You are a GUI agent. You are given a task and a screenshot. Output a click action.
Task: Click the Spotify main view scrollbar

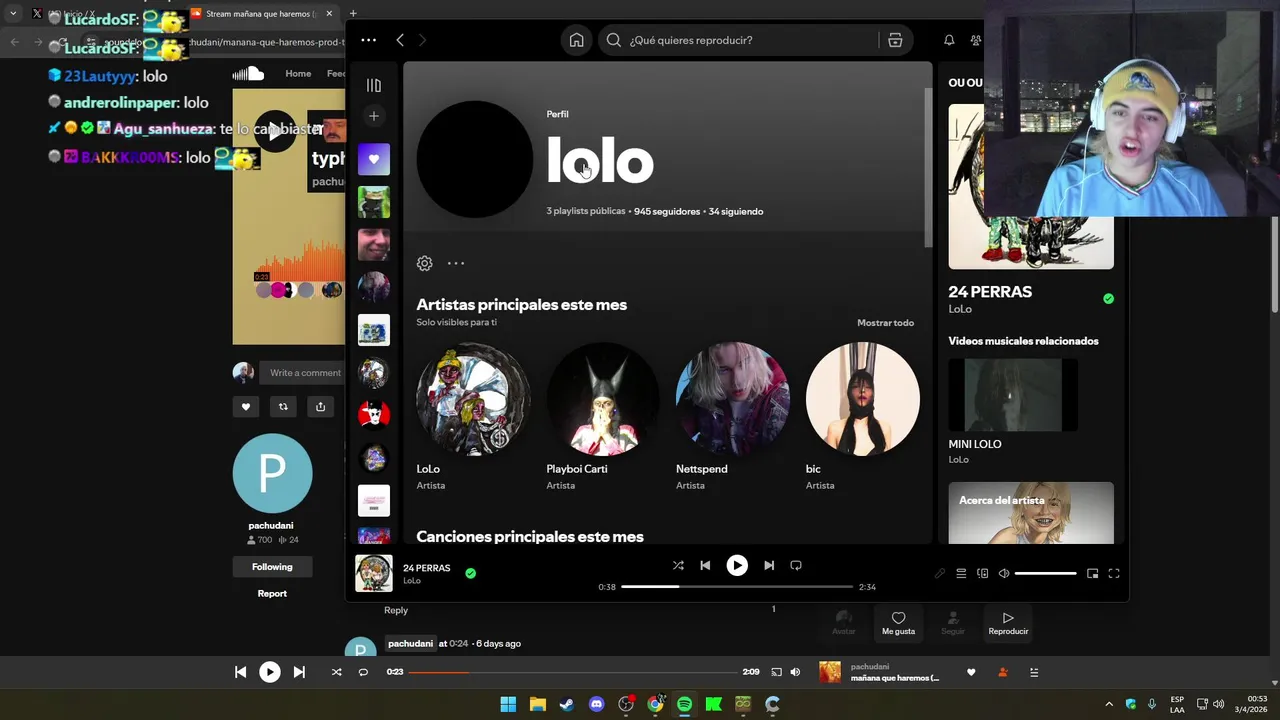[927, 170]
